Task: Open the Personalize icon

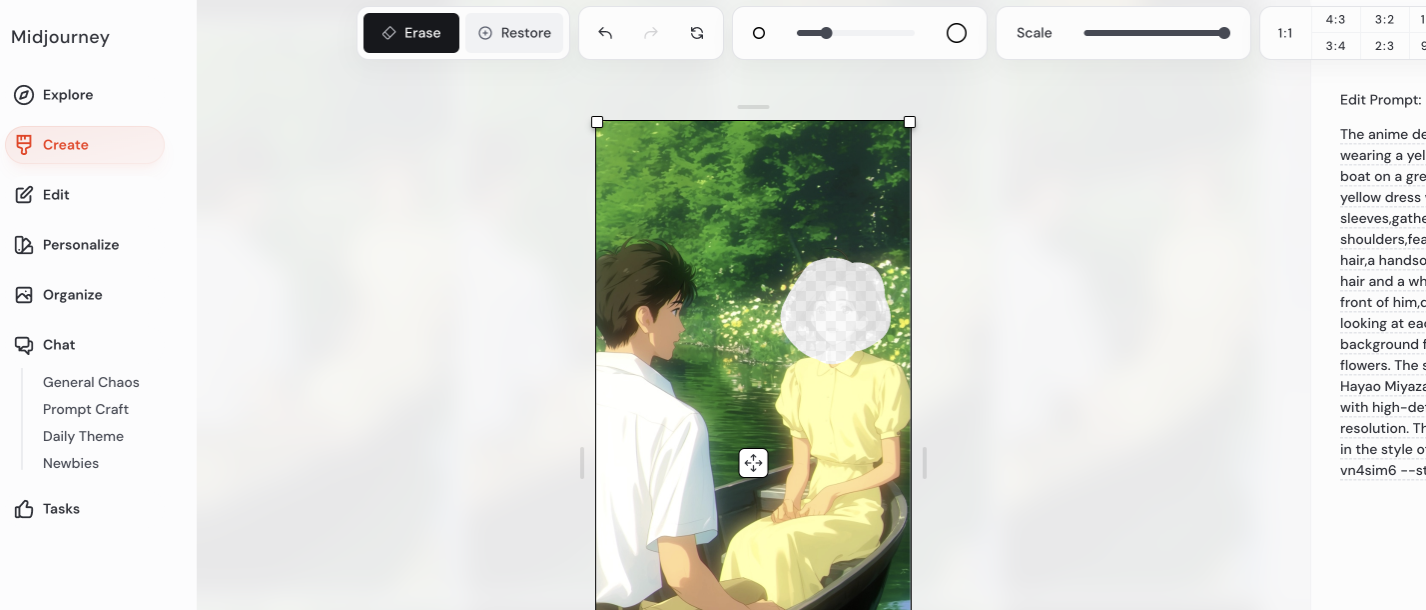Action: click(23, 245)
